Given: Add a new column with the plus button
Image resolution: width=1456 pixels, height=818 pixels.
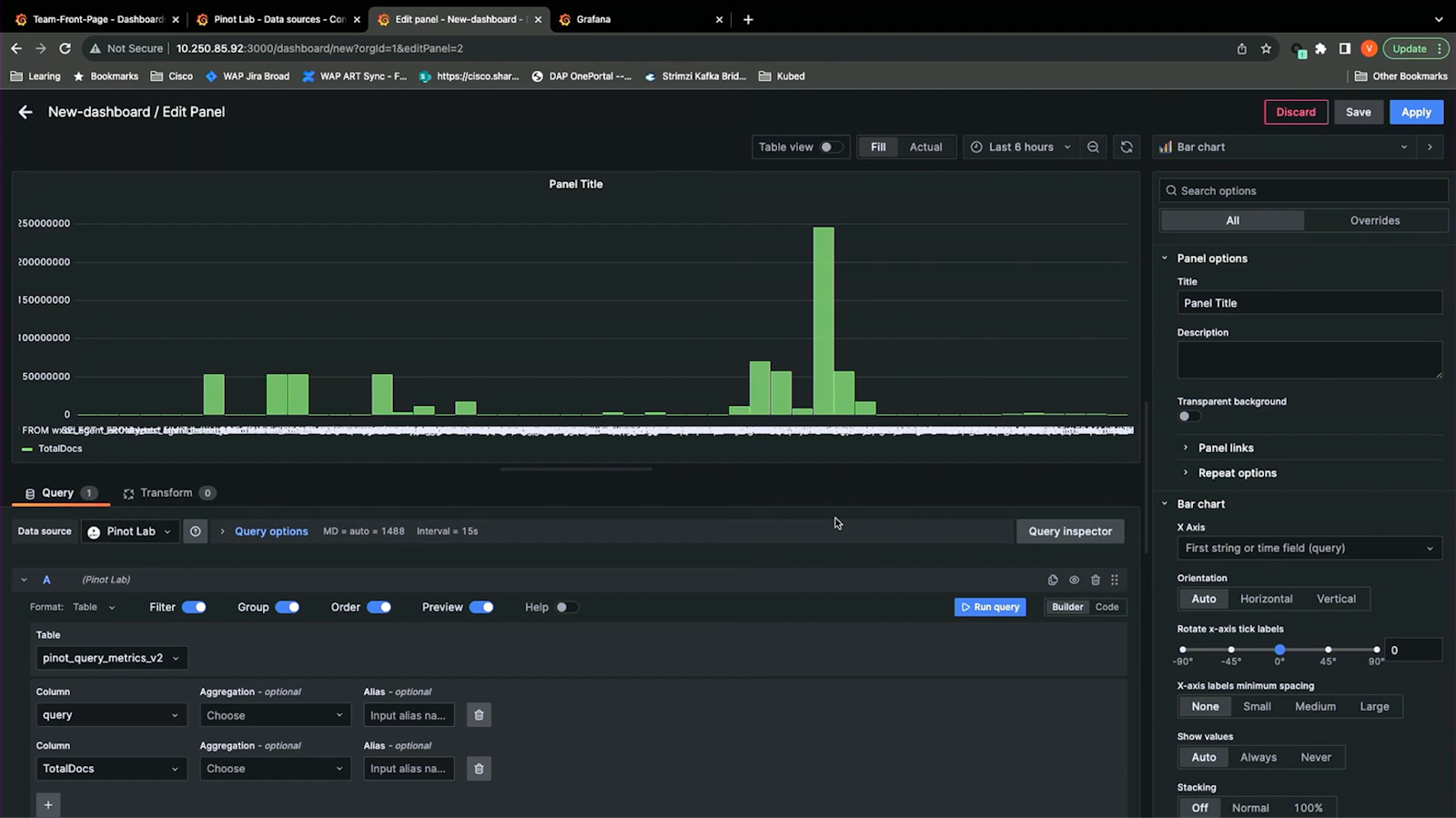Looking at the screenshot, I should 48,804.
